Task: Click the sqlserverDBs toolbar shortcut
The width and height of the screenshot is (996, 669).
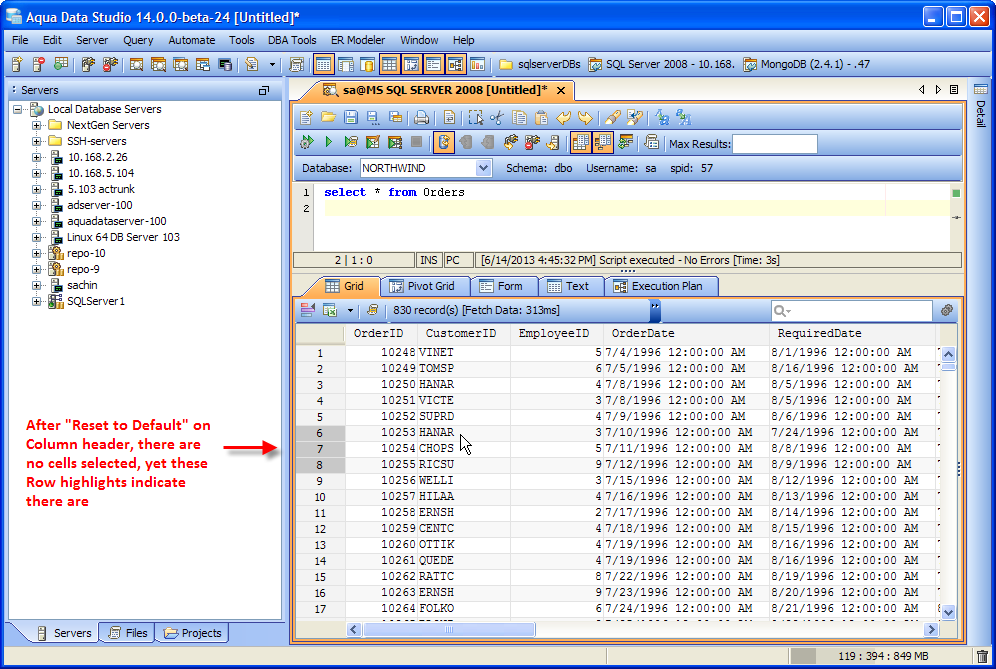Action: click(541, 64)
